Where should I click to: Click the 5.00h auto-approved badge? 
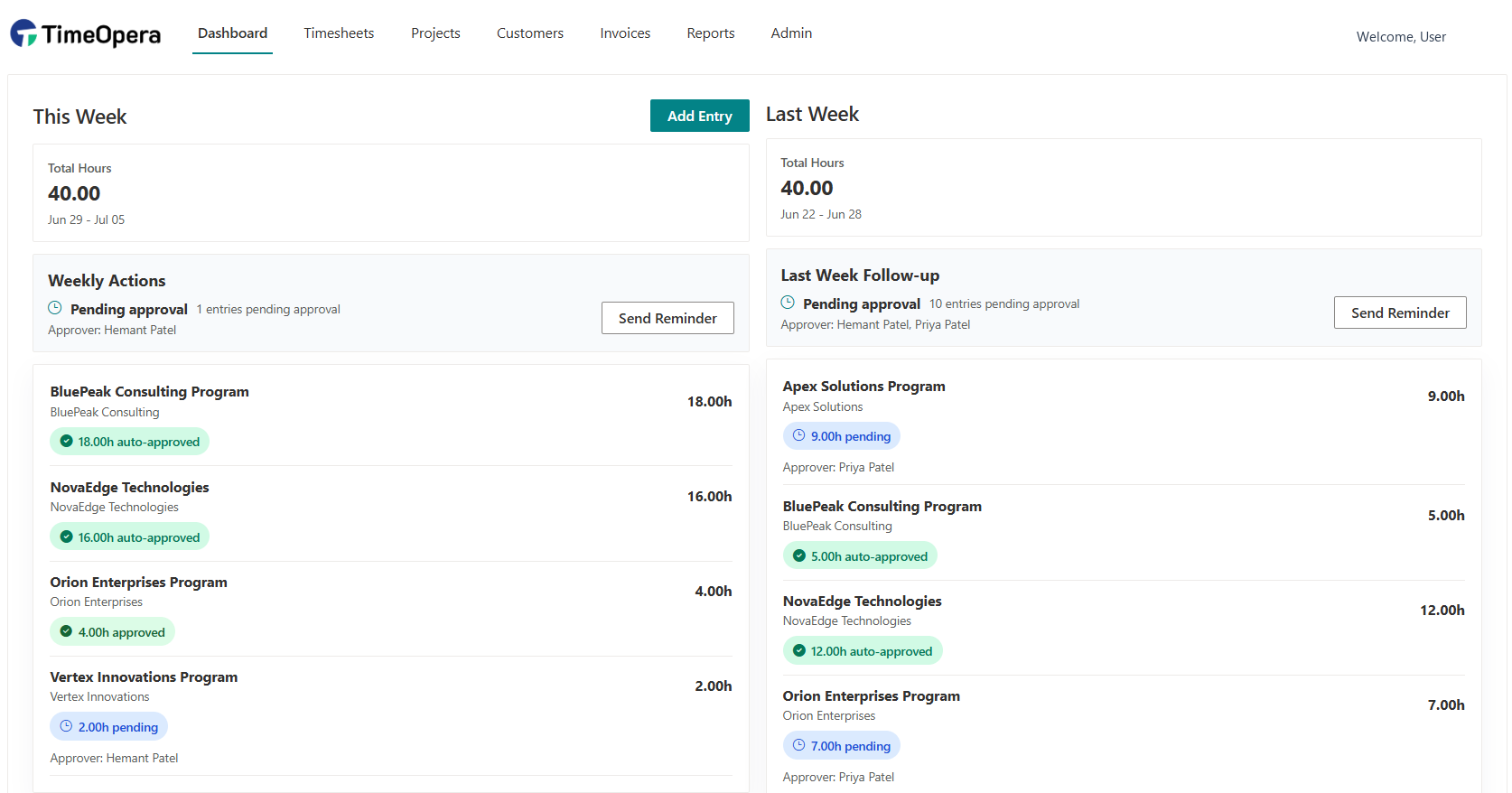point(860,555)
